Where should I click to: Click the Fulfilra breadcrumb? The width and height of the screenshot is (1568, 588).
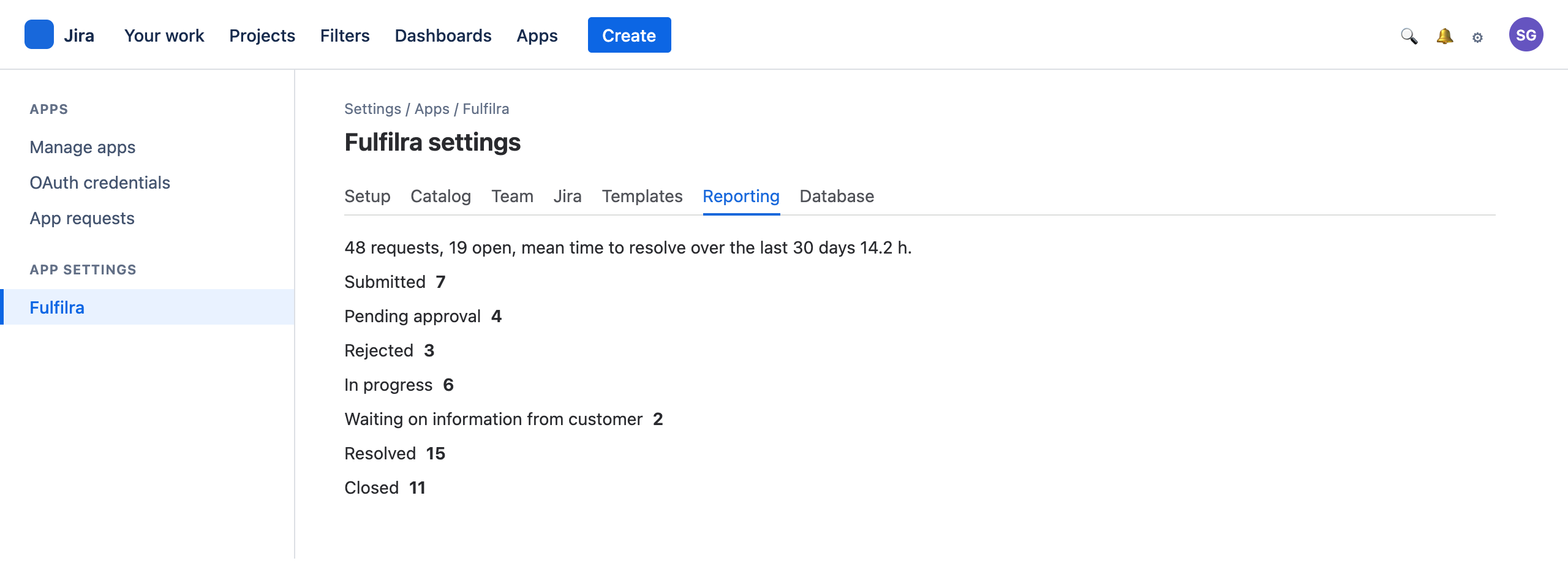pyautogui.click(x=486, y=108)
